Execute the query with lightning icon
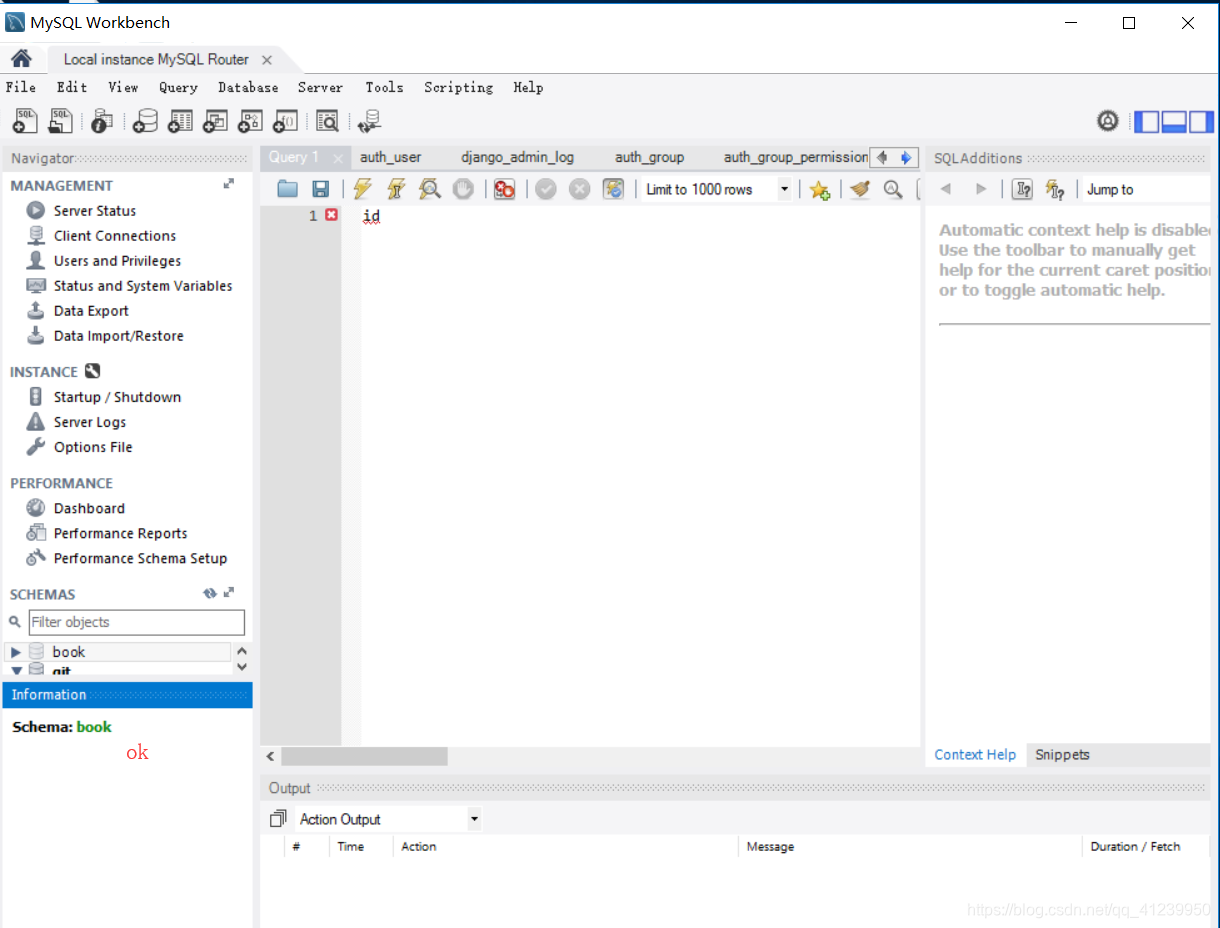Image resolution: width=1220 pixels, height=928 pixels. click(x=363, y=189)
